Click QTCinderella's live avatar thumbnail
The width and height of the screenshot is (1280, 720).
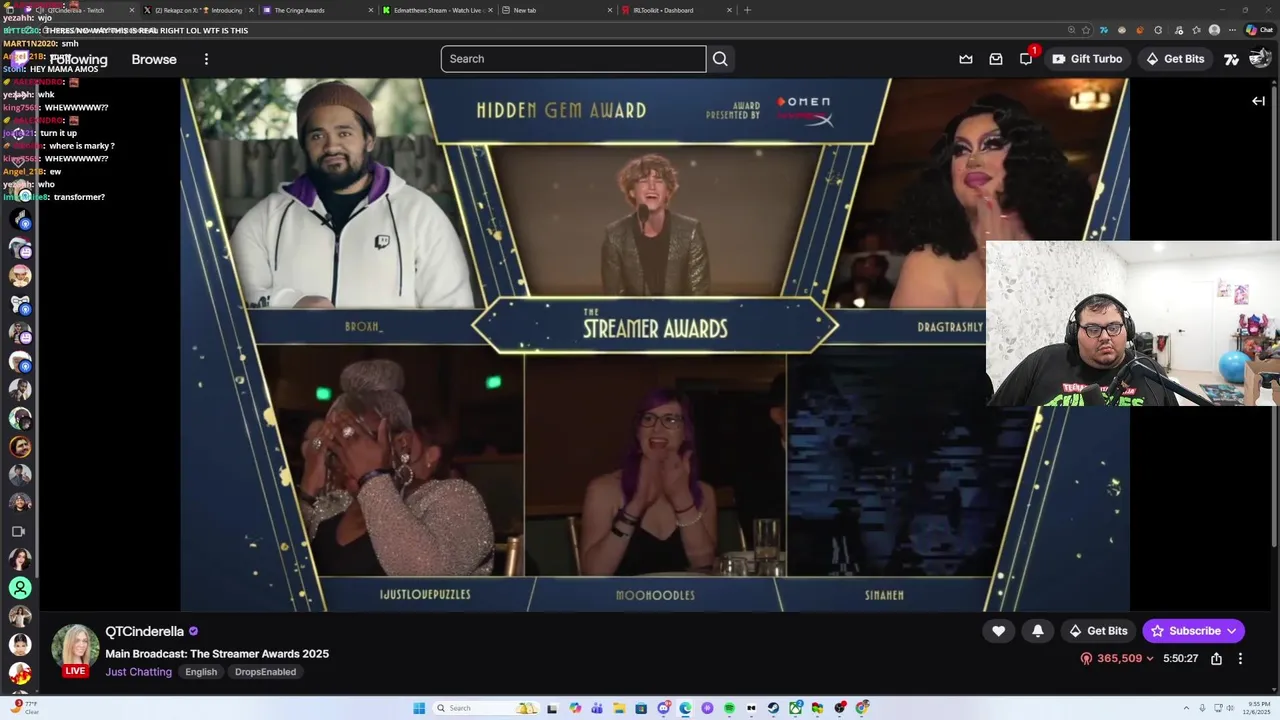(x=75, y=650)
